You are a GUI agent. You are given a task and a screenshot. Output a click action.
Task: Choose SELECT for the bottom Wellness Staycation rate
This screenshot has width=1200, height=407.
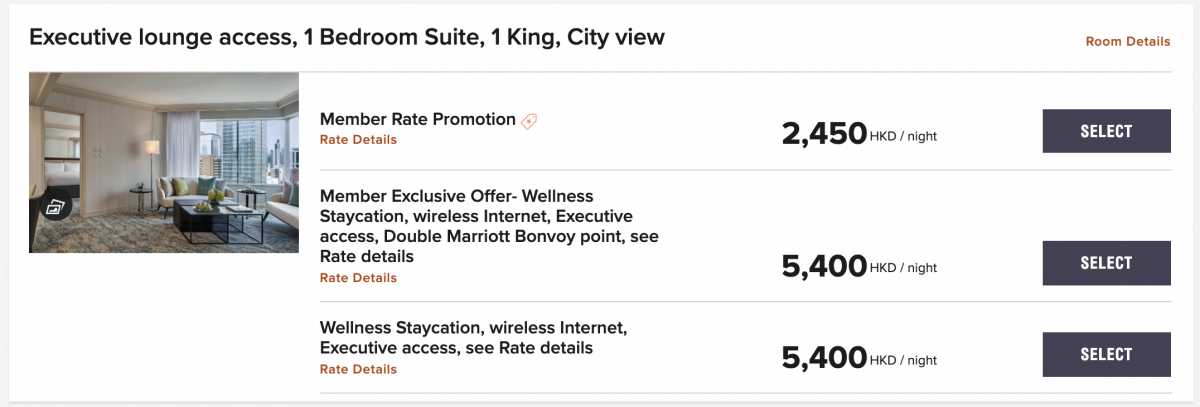point(1106,354)
